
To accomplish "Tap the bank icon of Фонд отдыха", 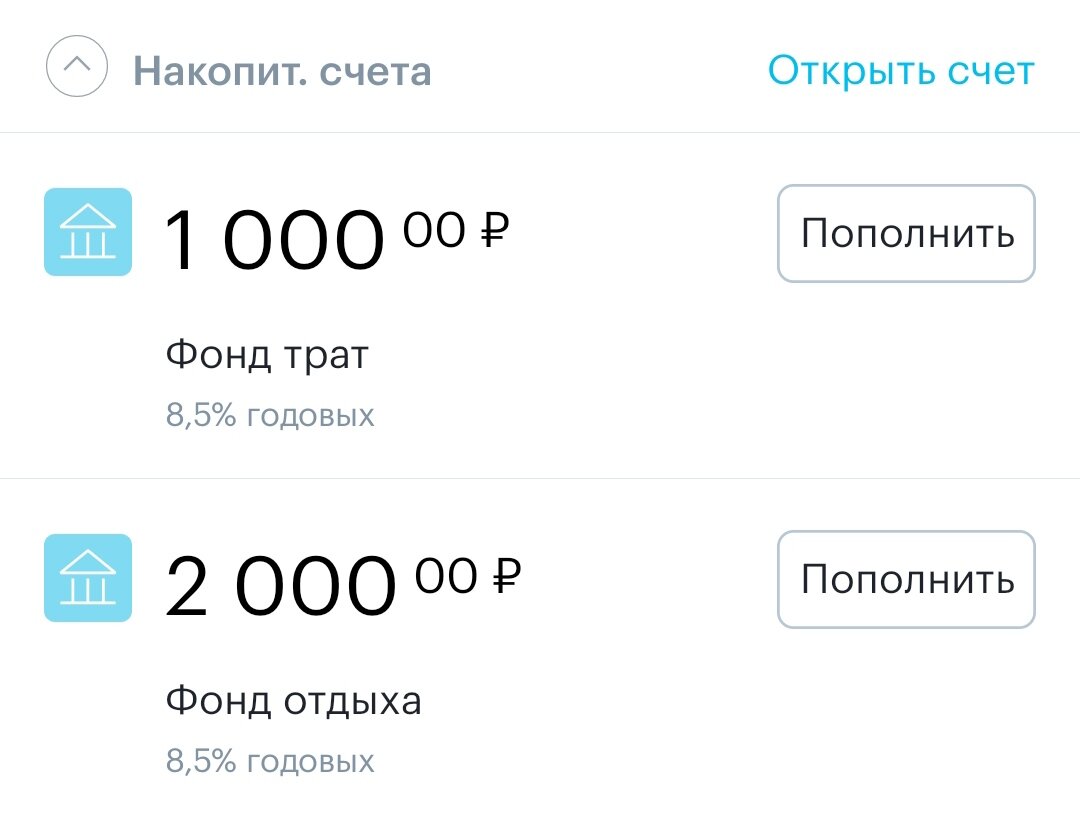I will (88, 578).
